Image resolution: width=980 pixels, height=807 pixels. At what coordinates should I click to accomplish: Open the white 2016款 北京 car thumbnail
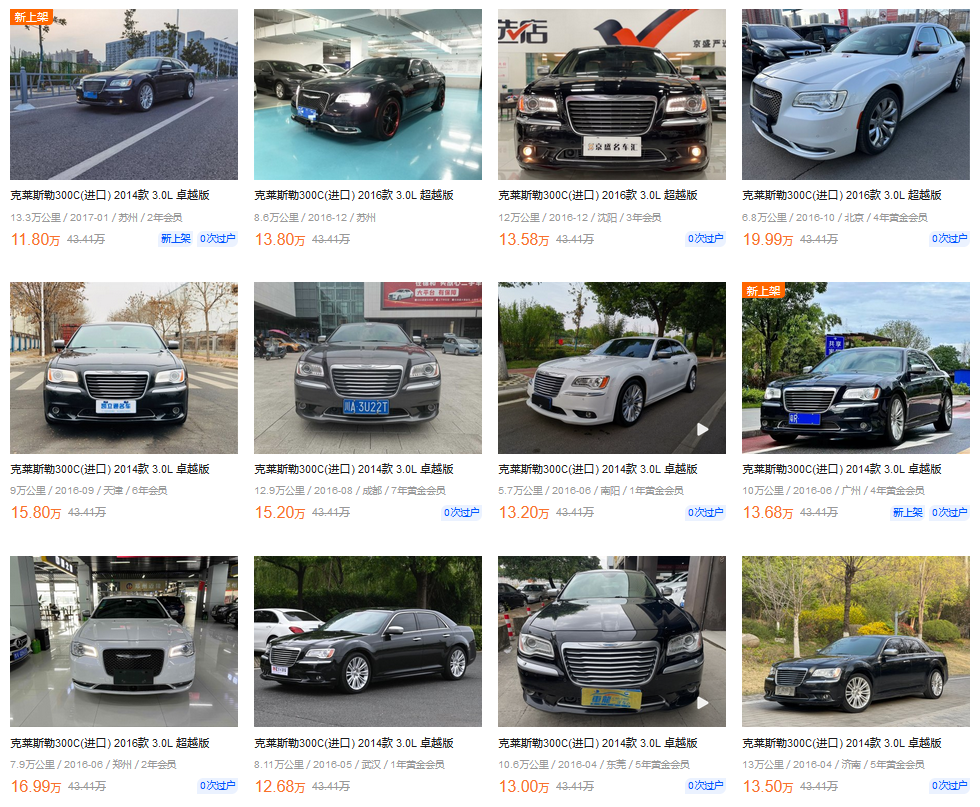[x=856, y=94]
